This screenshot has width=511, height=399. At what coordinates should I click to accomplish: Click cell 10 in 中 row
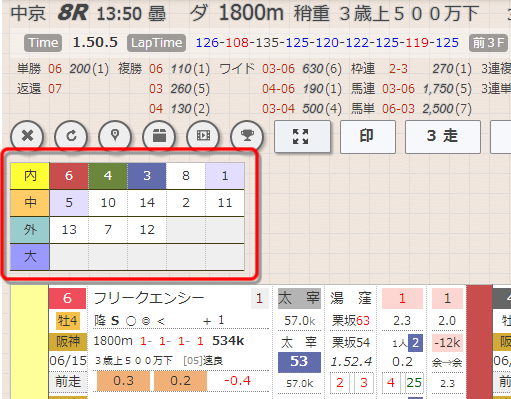pos(108,203)
